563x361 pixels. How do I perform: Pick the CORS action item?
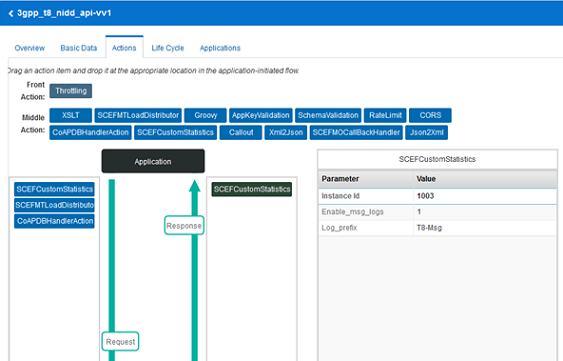(x=431, y=115)
